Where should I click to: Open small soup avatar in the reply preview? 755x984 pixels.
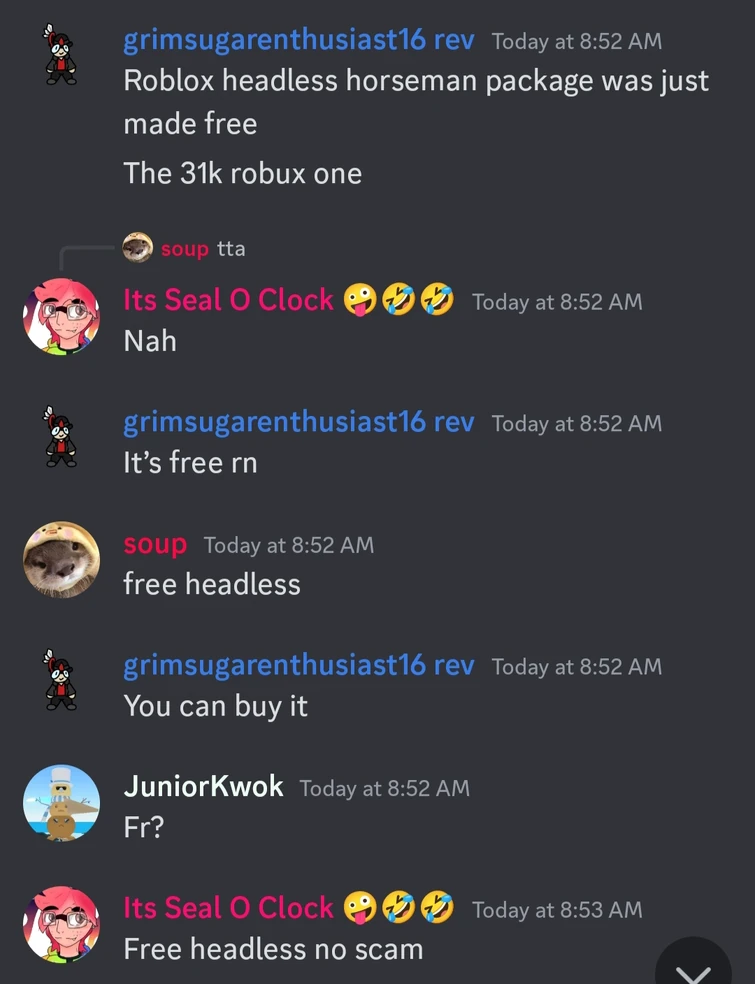point(137,248)
